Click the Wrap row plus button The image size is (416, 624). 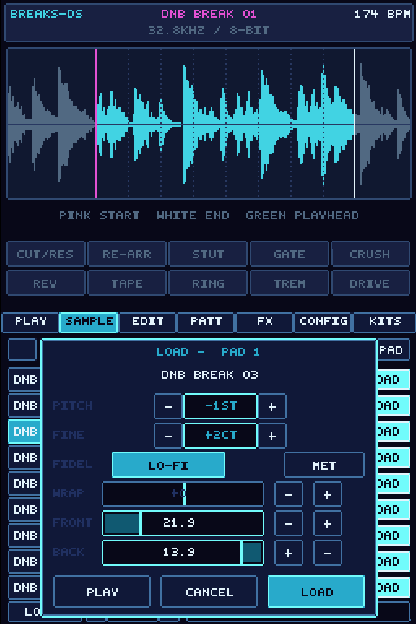(327, 494)
